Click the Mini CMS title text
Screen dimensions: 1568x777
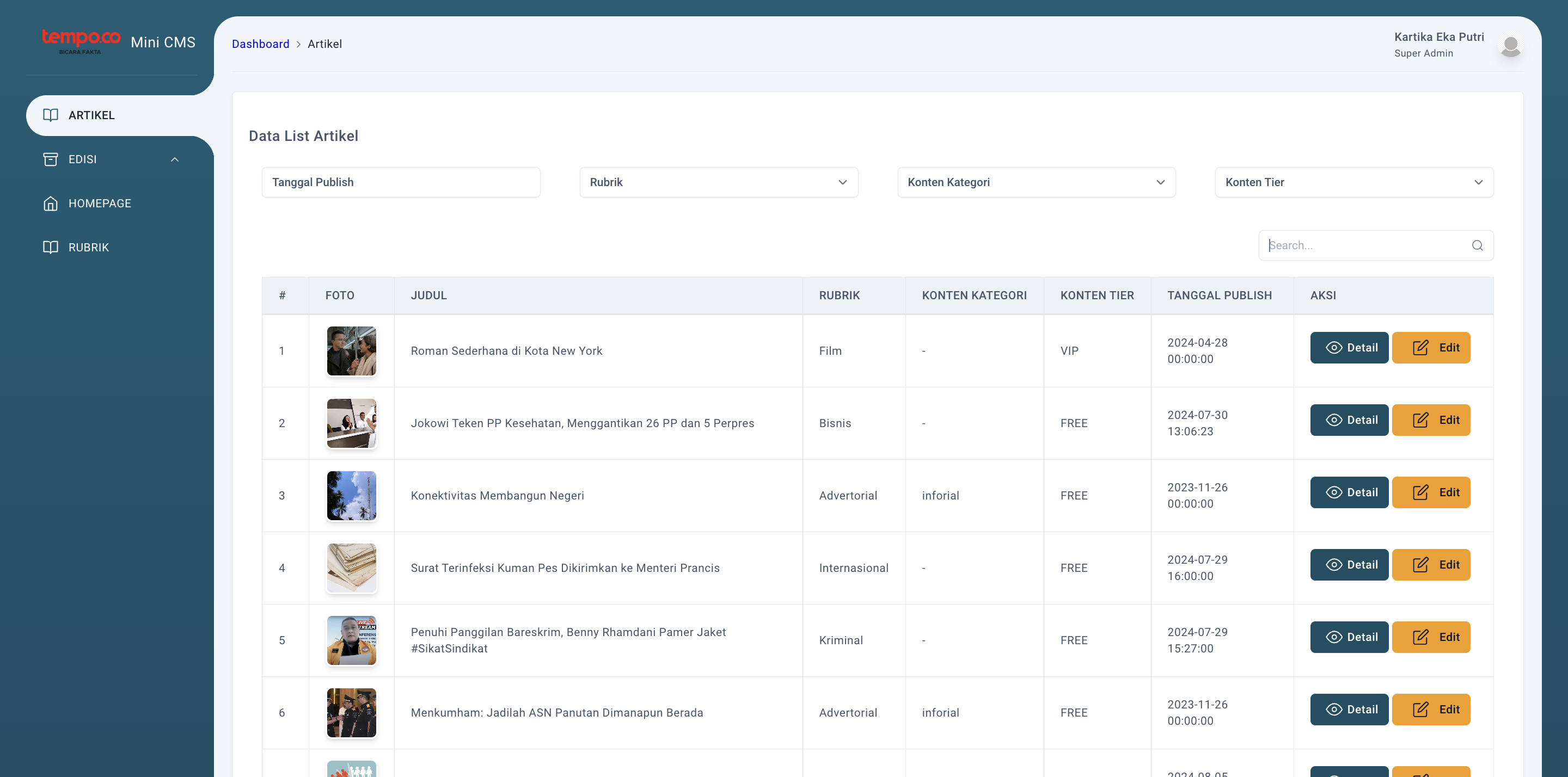pyautogui.click(x=163, y=42)
